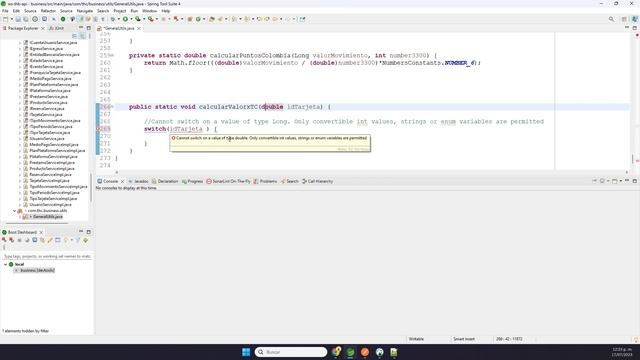This screenshot has height=360, width=640.
Task: Click the Open Perspective icon at toolbar right
Action: coord(624,19)
